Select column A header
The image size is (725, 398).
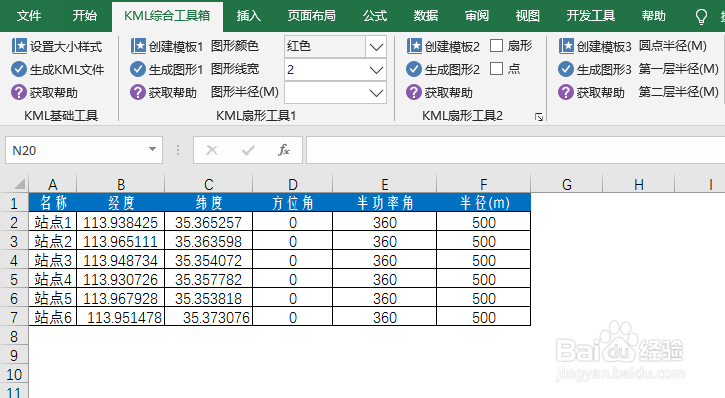tap(53, 184)
